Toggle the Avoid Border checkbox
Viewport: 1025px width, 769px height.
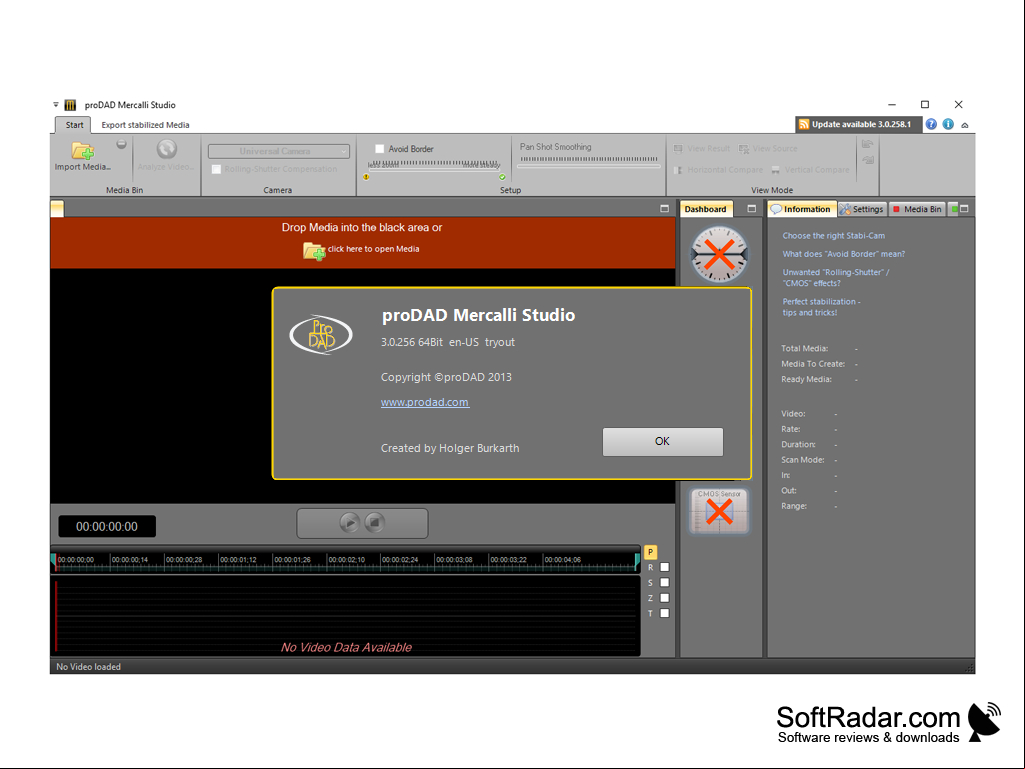tap(379, 149)
